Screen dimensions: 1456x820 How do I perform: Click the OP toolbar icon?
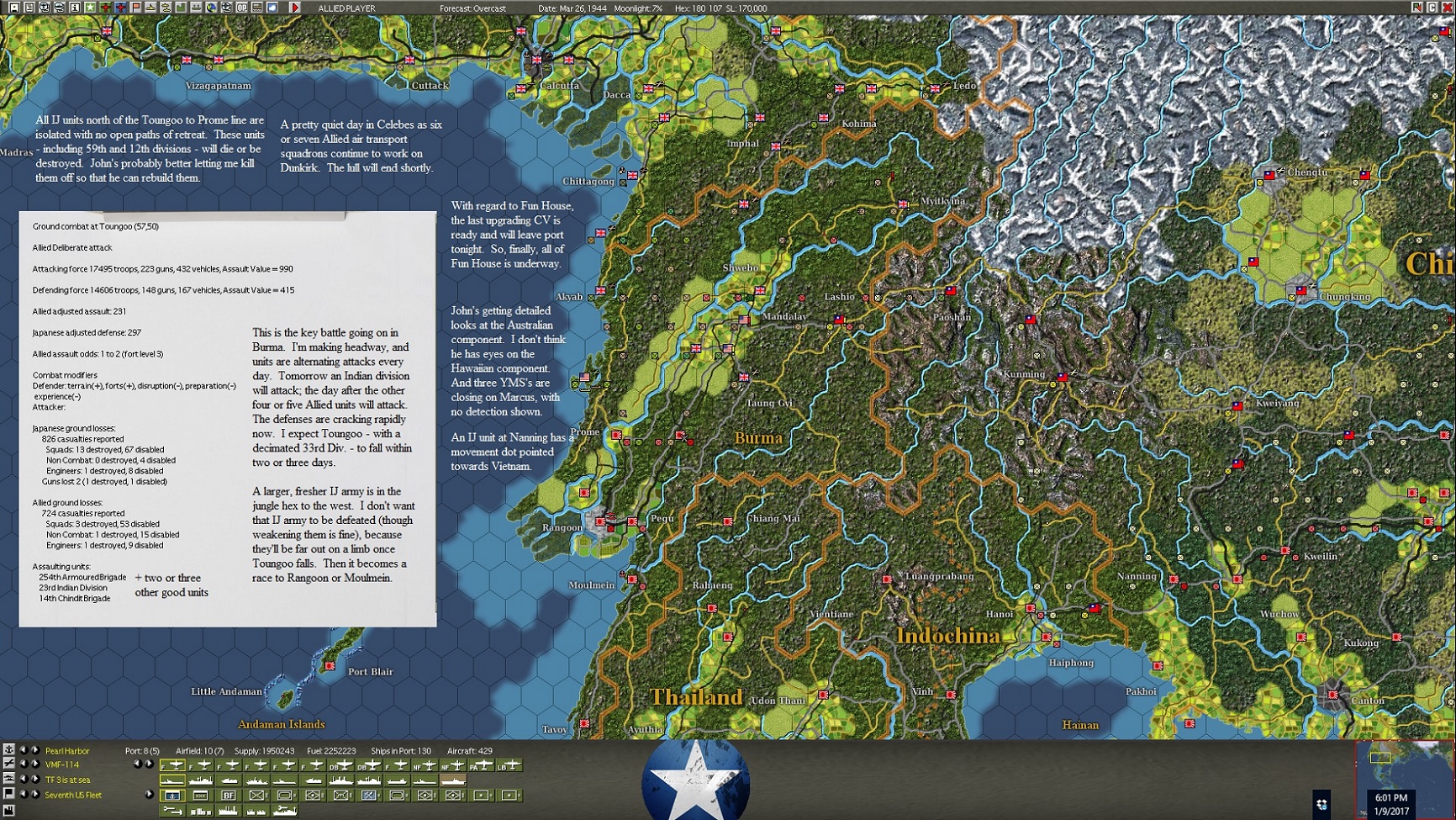click(x=242, y=8)
